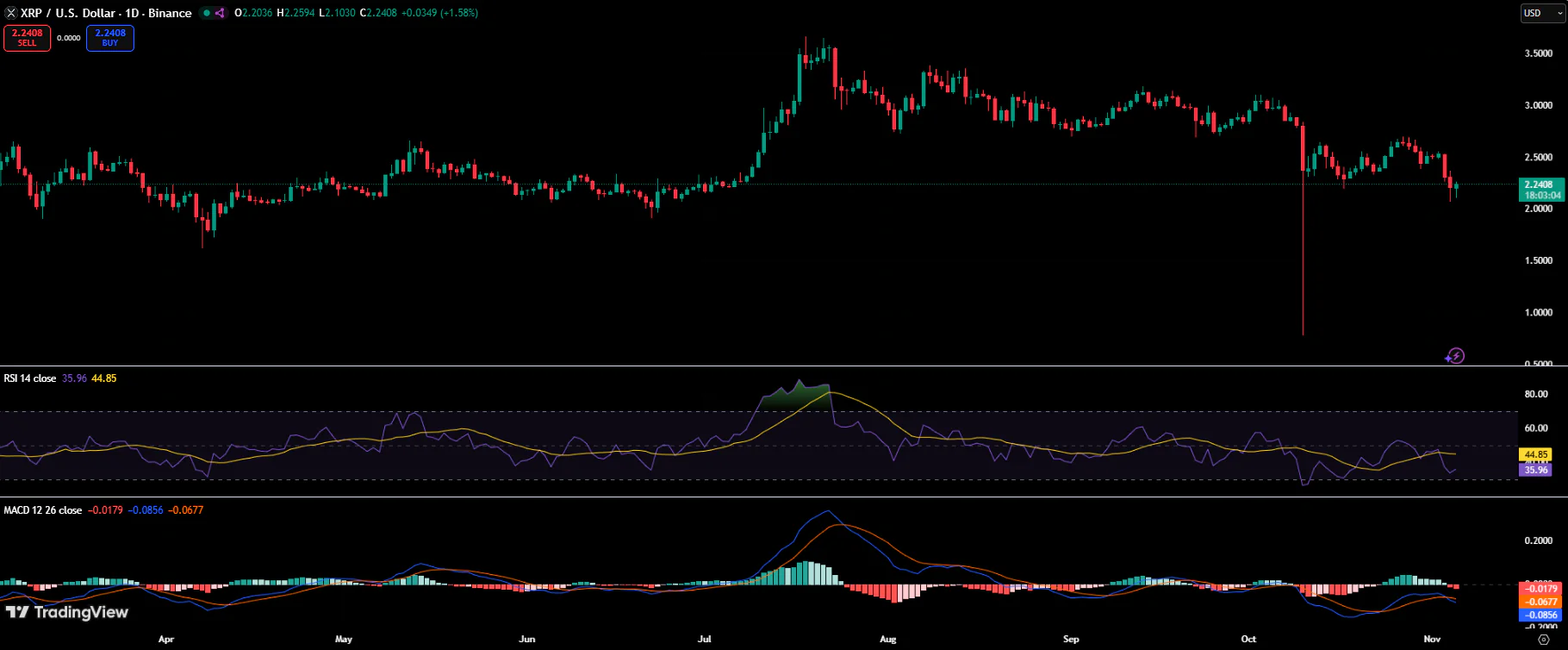Screen dimensions: 1568x650
Task: Click the Aug label on time axis
Action: click(888, 639)
